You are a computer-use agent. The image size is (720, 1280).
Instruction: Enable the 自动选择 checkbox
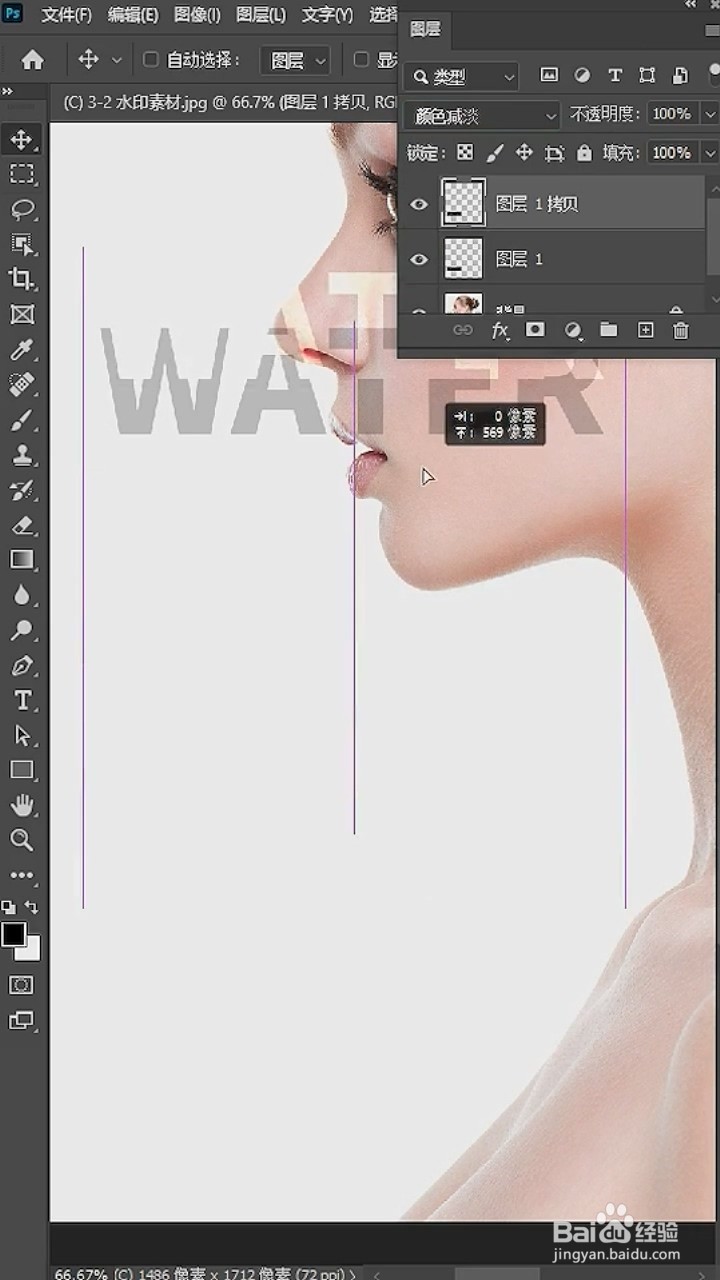point(150,60)
